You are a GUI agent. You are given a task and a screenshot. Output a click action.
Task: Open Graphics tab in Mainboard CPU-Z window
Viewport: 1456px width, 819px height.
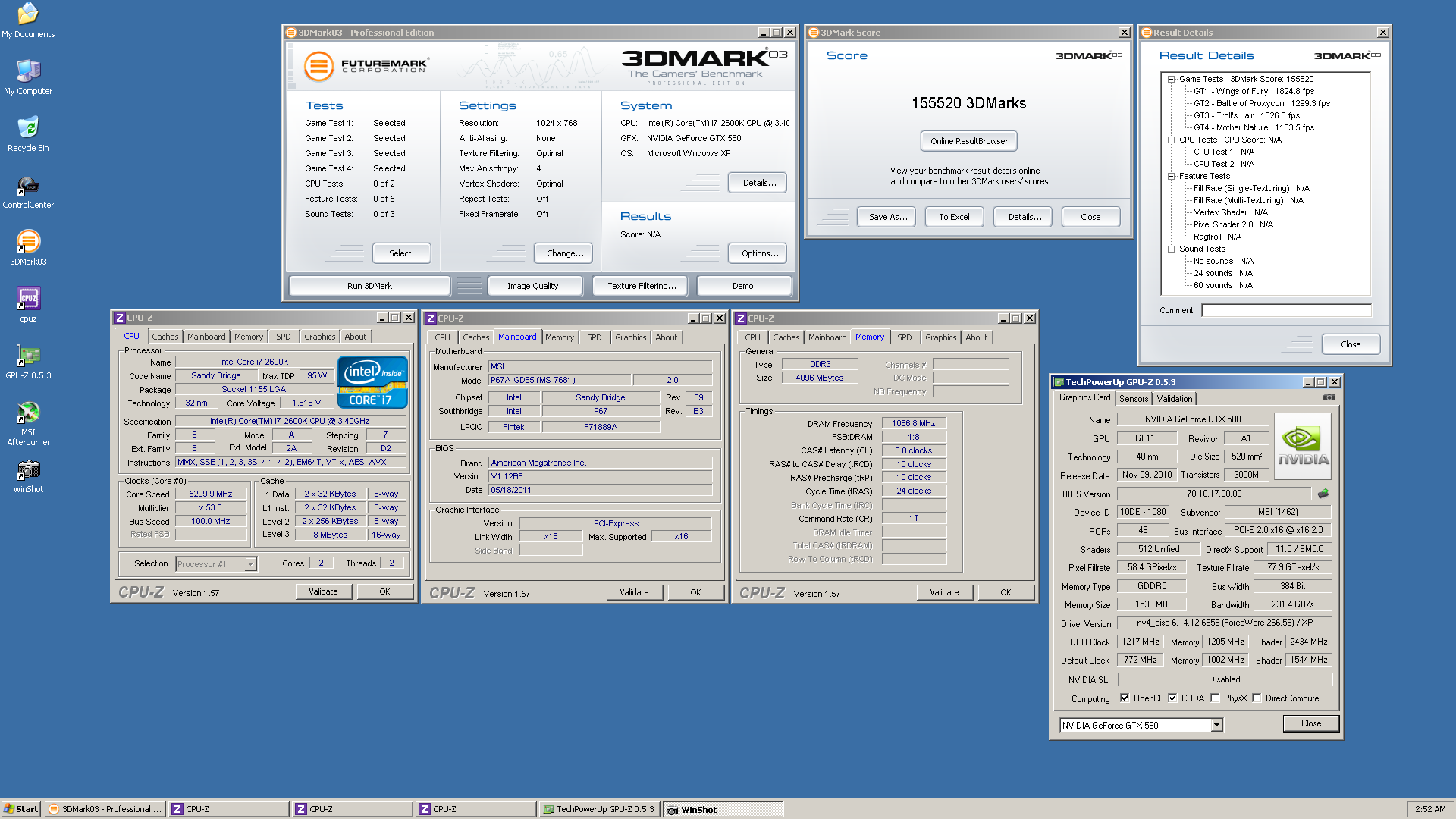[630, 337]
